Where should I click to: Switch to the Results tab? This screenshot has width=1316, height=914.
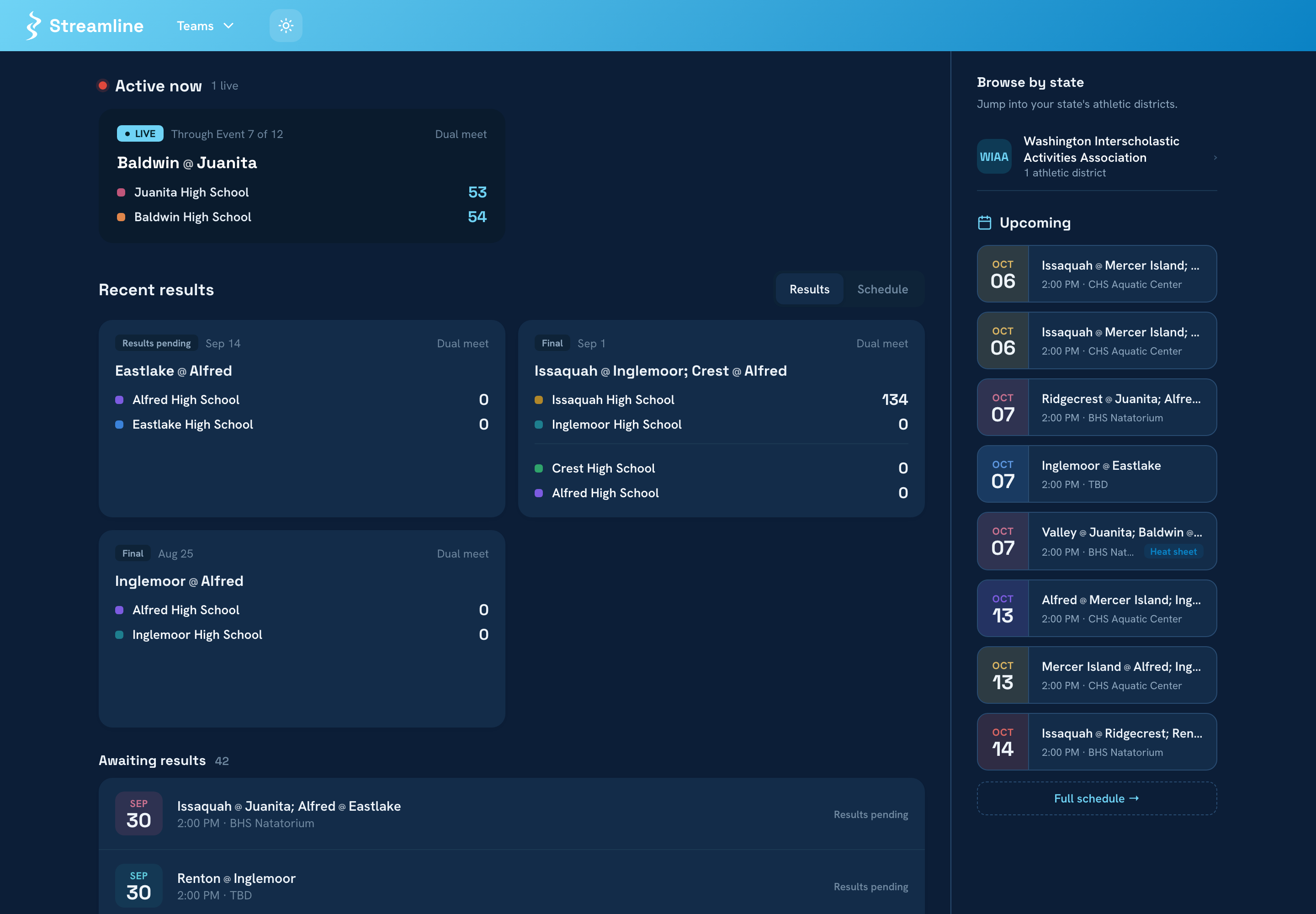click(x=809, y=289)
